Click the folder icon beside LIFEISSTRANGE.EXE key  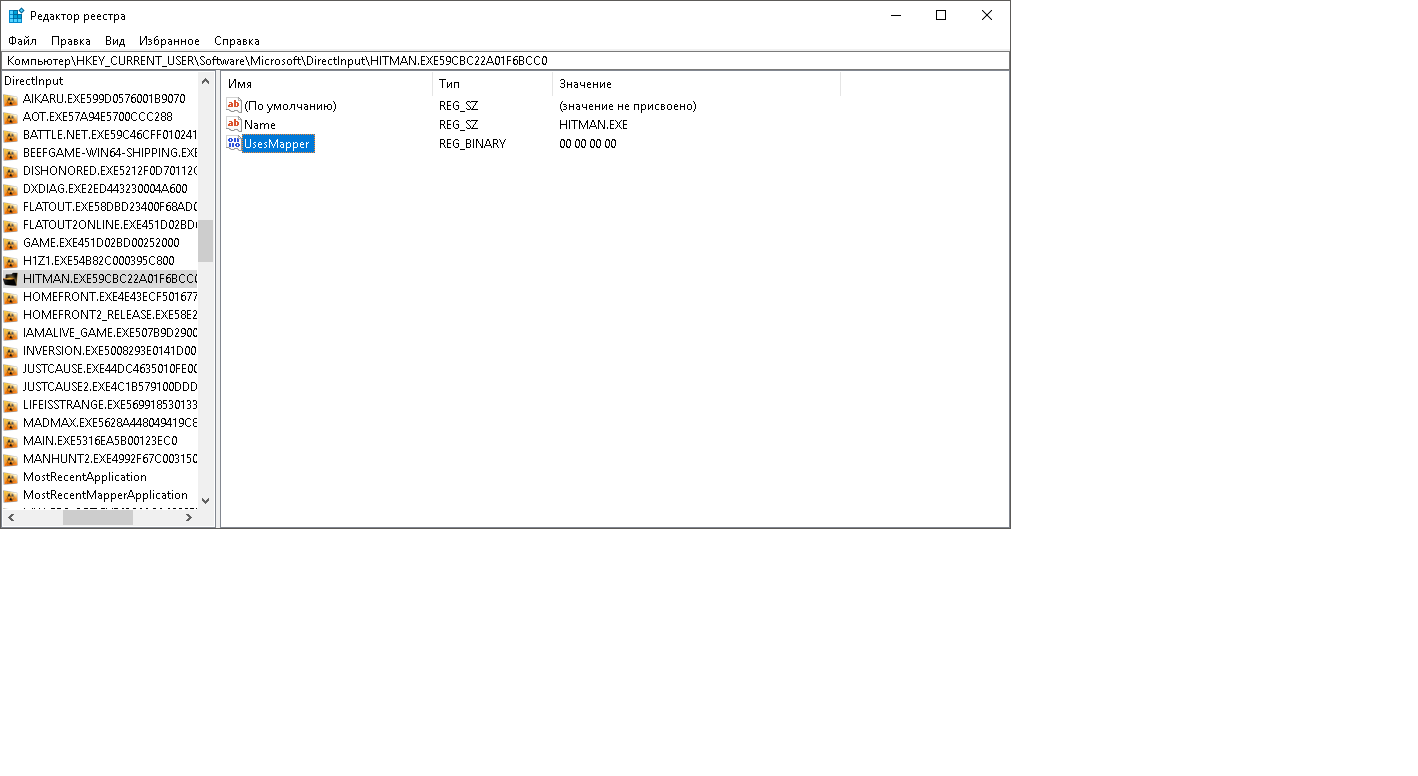[11, 405]
